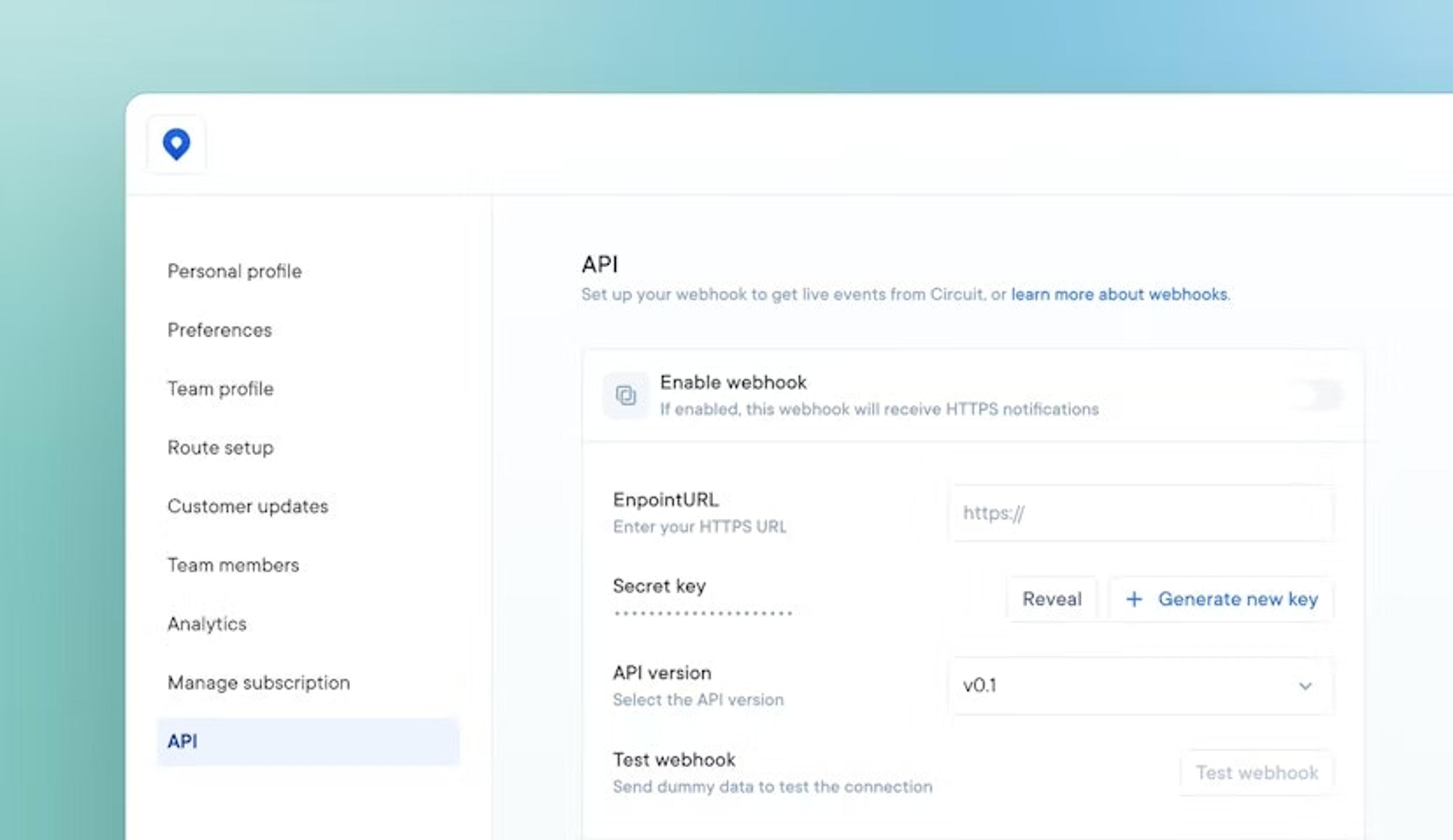Go to Manage subscription
This screenshot has height=840, width=1453.
point(258,683)
